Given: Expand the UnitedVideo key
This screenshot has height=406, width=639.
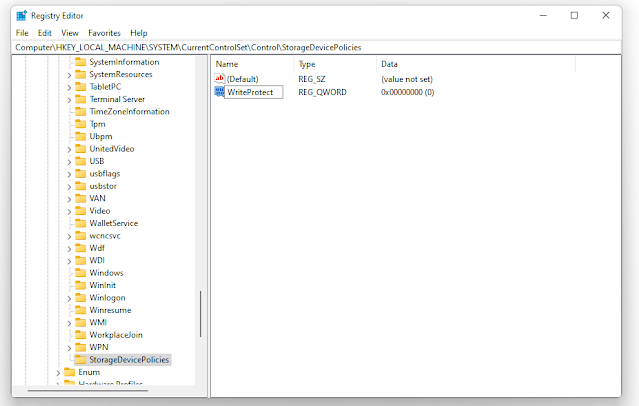Looking at the screenshot, I should tap(69, 149).
